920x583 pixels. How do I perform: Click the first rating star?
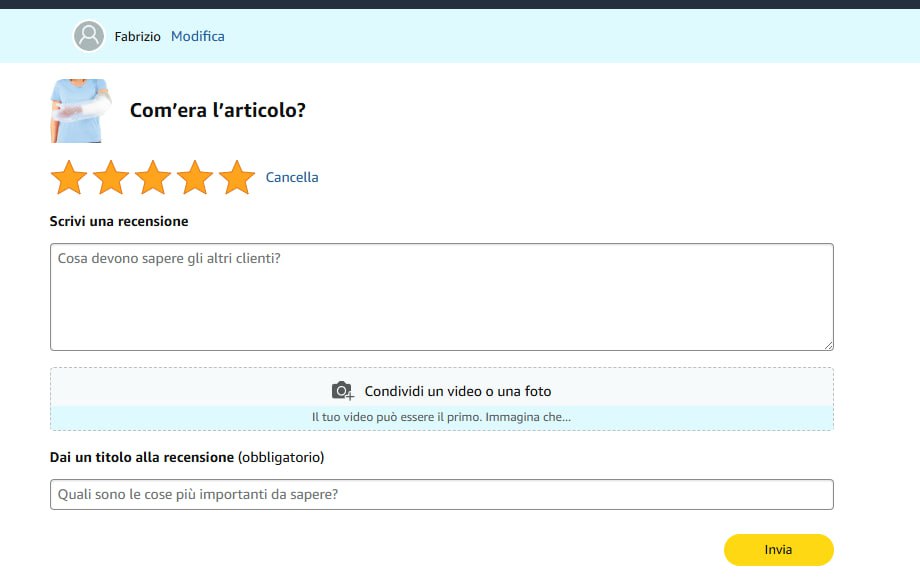[x=69, y=178]
